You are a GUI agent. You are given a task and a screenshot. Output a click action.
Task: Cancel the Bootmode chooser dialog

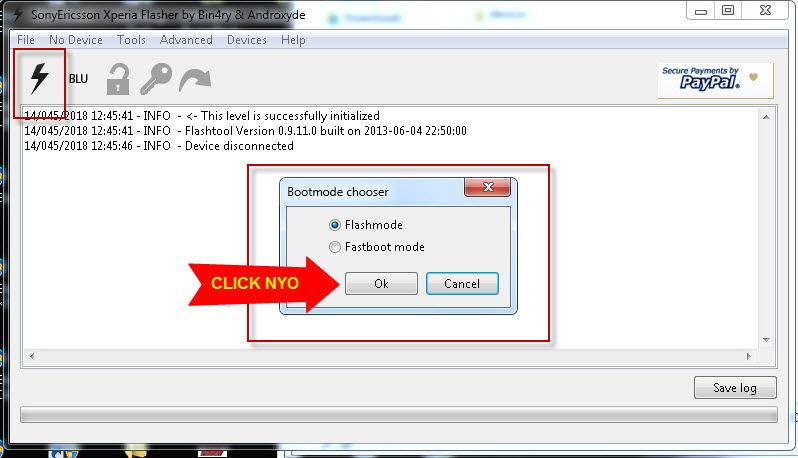pos(462,283)
